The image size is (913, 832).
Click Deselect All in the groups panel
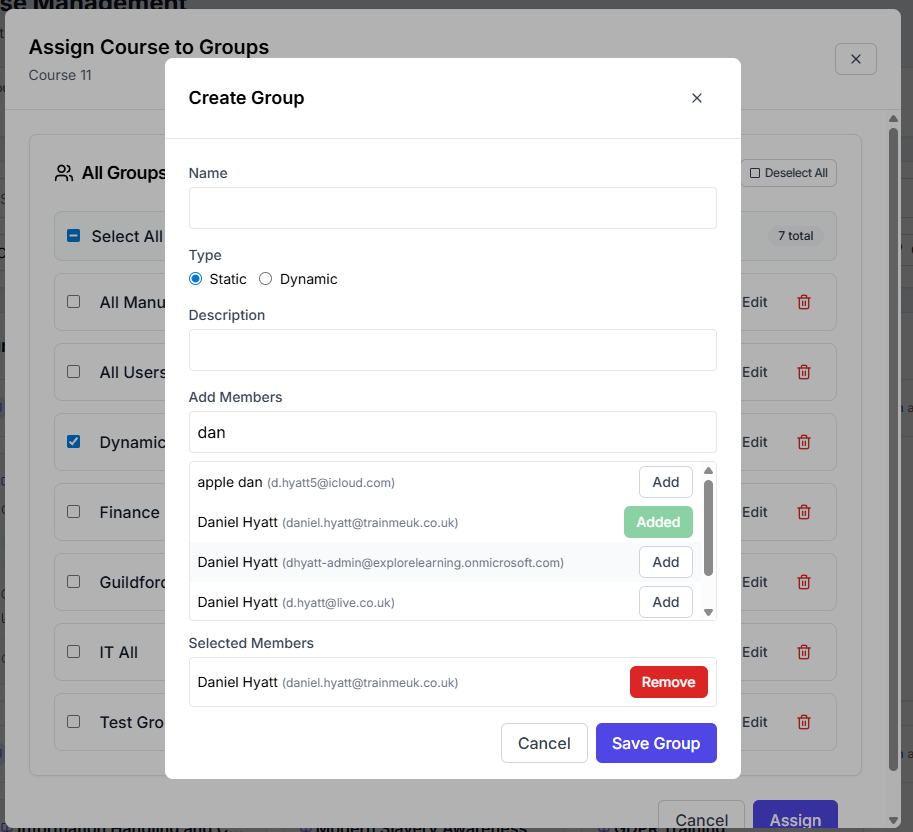(x=789, y=172)
